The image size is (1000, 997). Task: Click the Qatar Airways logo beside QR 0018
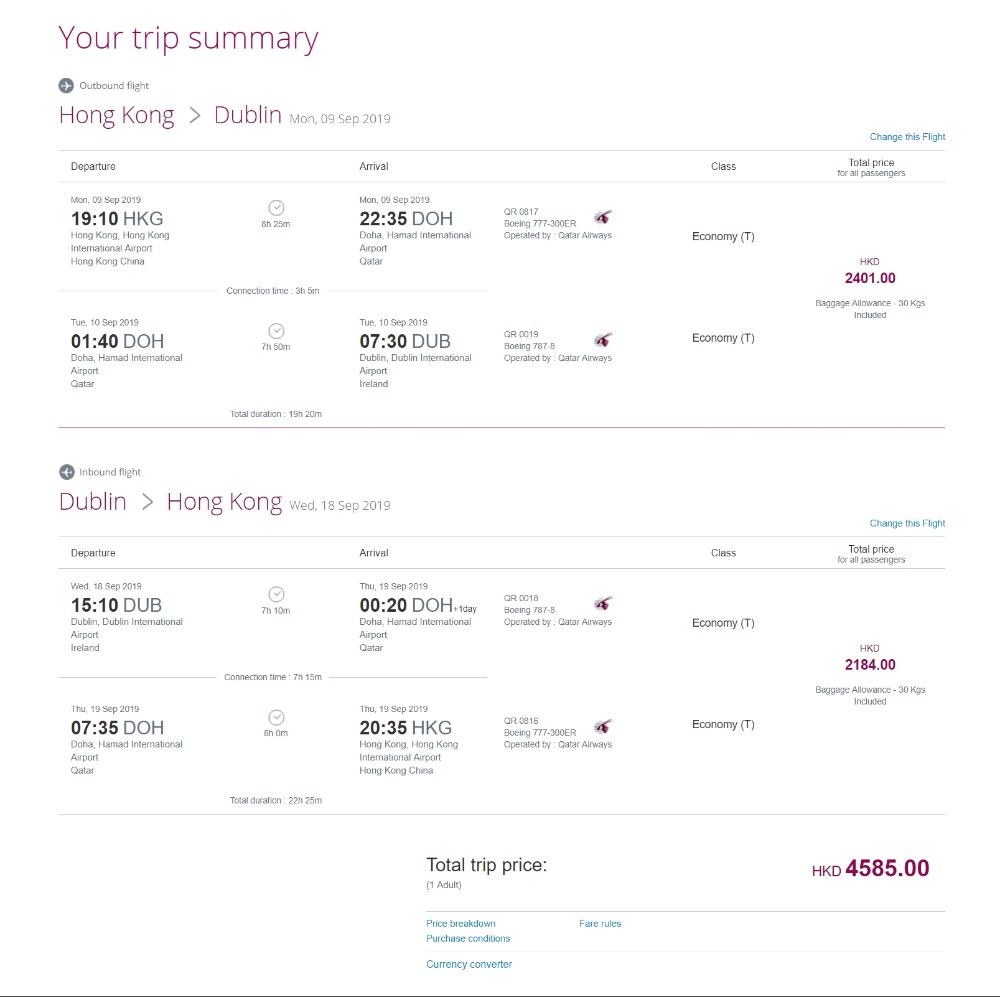[603, 604]
